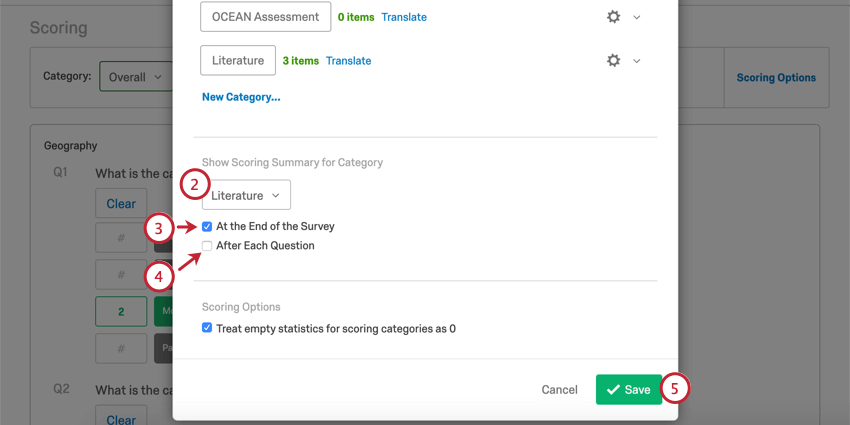
Task: Open the Literature scoring summary dropdown
Action: [246, 195]
